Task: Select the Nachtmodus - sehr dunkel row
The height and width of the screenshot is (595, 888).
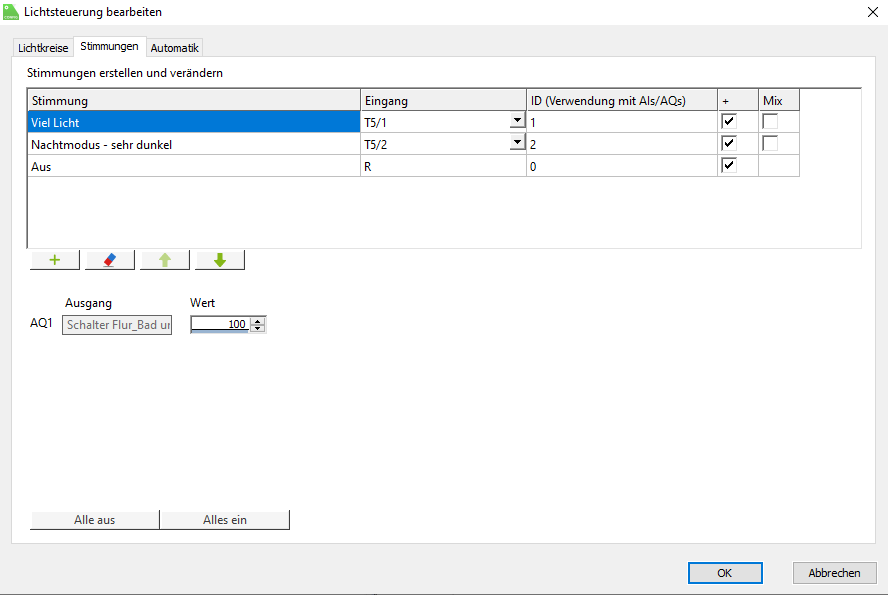Action: pos(190,144)
